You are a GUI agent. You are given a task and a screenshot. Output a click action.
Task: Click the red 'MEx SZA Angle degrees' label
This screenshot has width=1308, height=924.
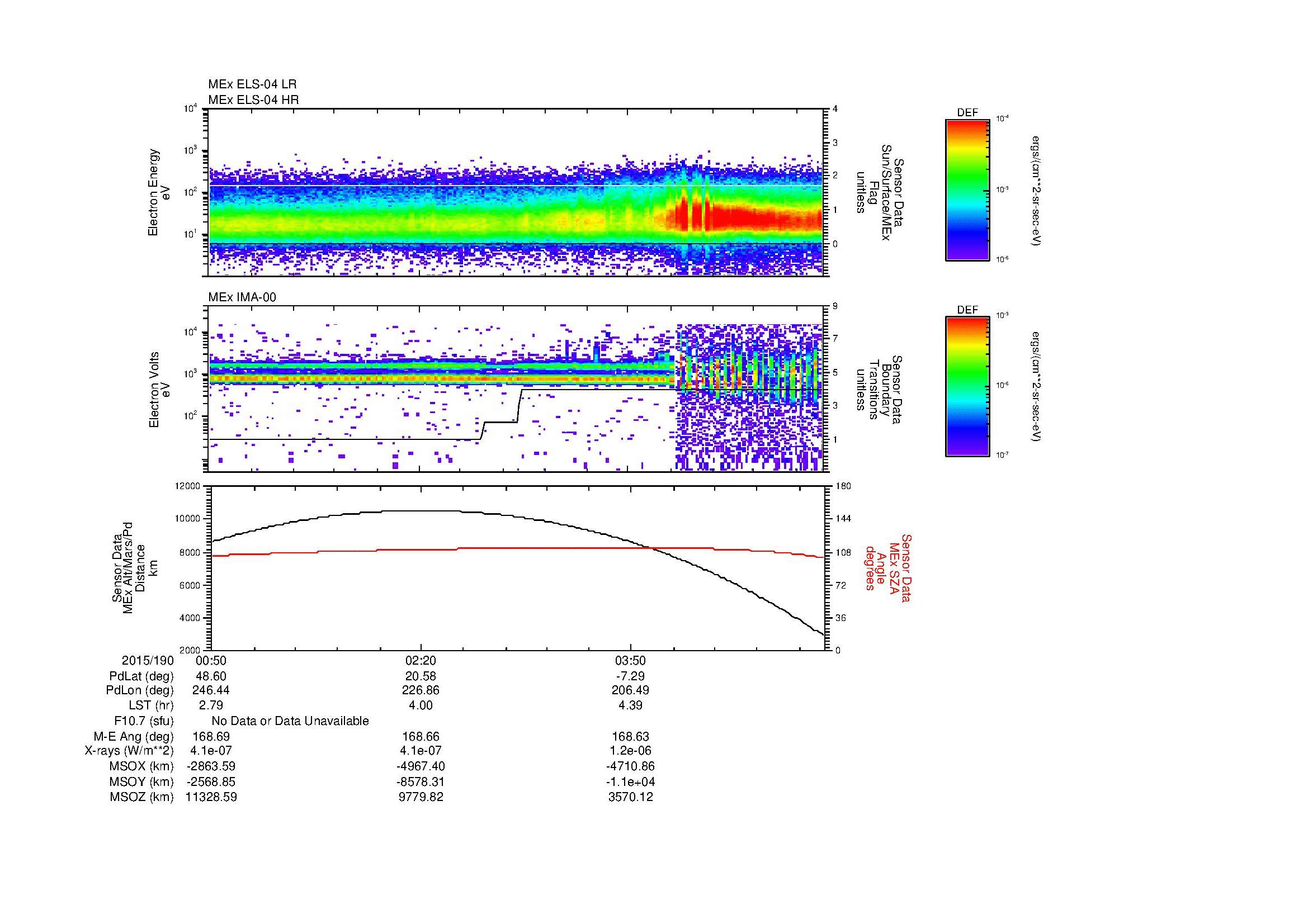887,567
